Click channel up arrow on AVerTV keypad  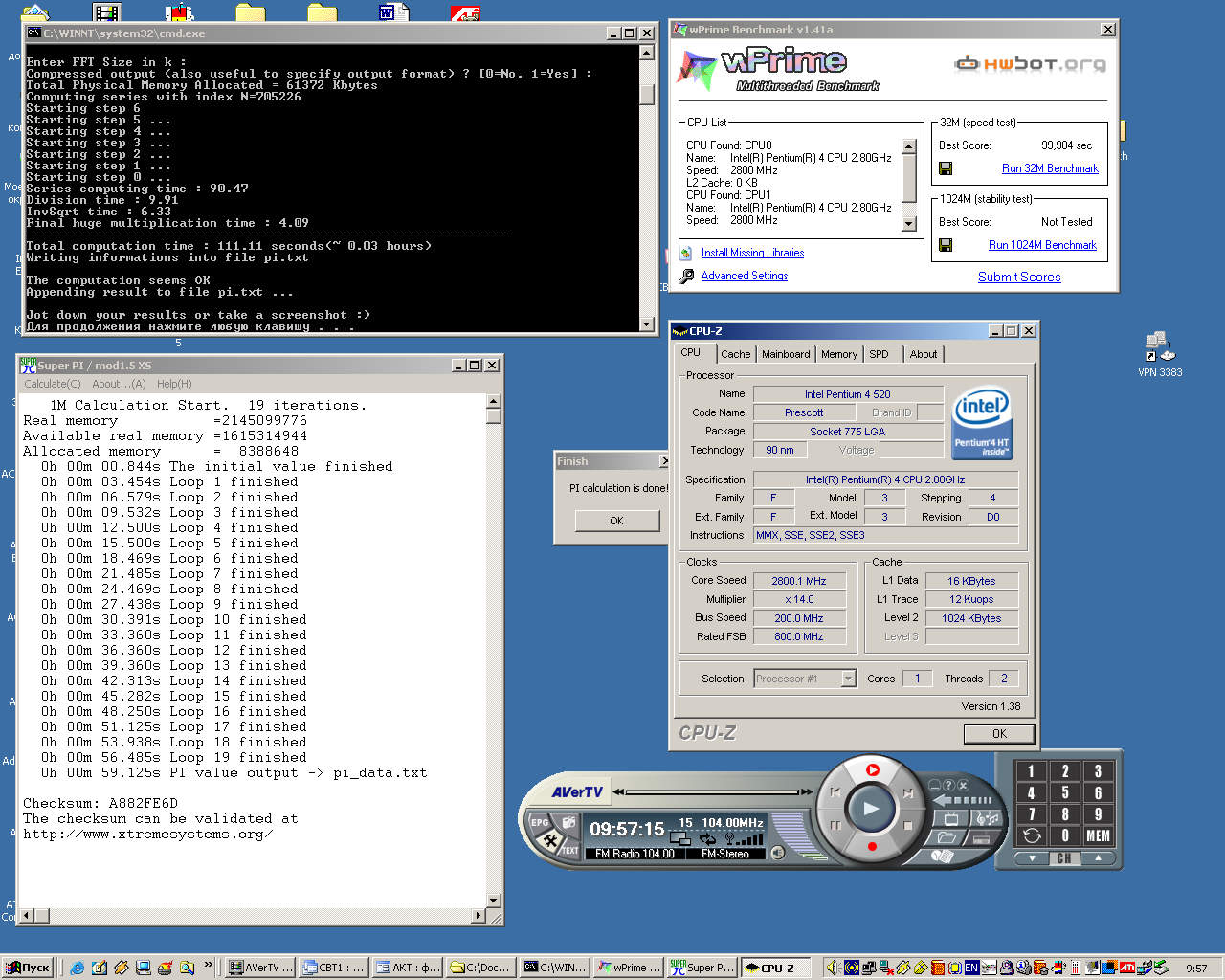[1098, 858]
